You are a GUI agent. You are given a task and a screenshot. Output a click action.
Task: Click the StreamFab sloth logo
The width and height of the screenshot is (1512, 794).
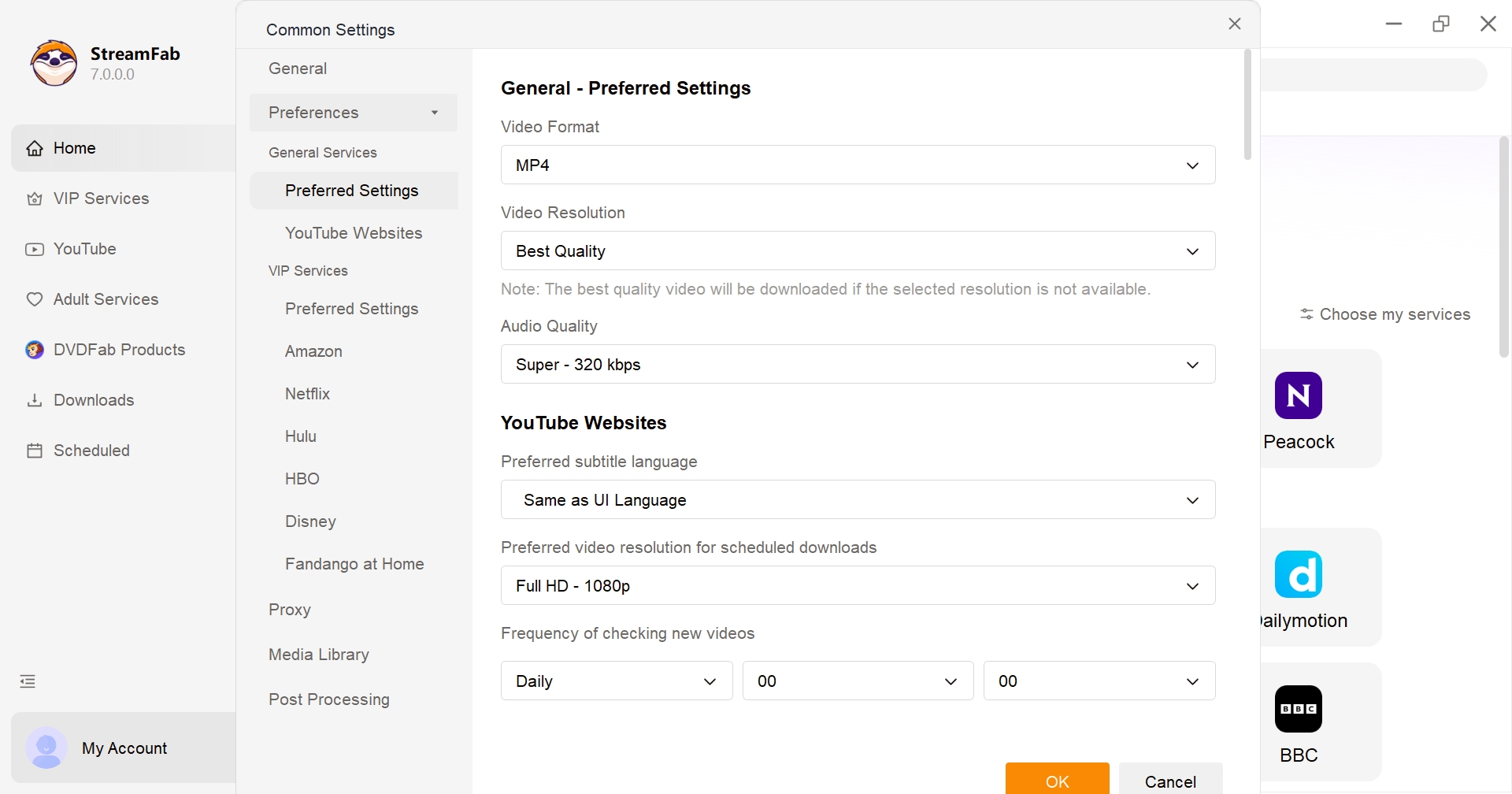click(x=53, y=62)
